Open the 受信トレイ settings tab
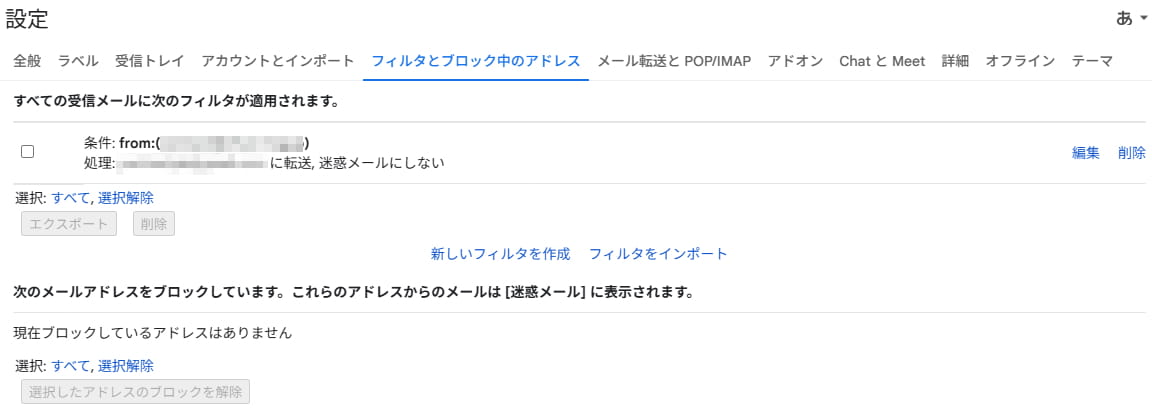1152x414 pixels. 149,61
